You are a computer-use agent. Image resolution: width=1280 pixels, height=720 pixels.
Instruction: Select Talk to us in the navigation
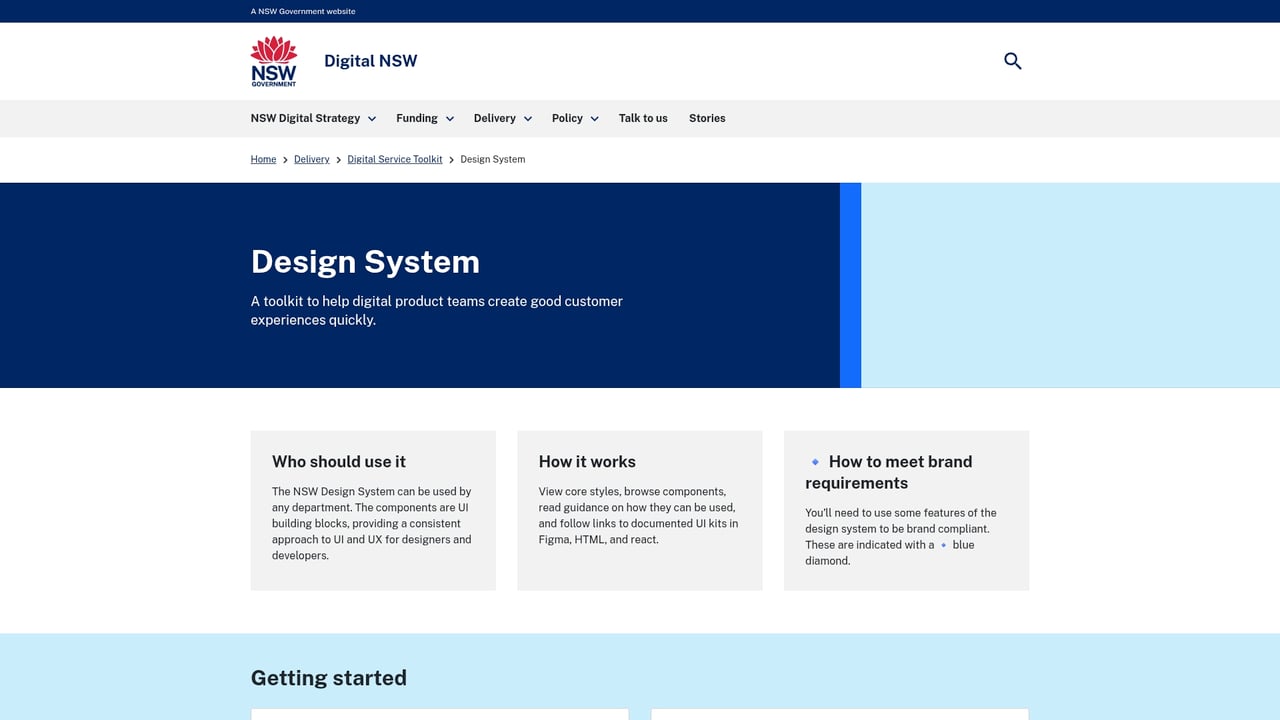pos(642,118)
